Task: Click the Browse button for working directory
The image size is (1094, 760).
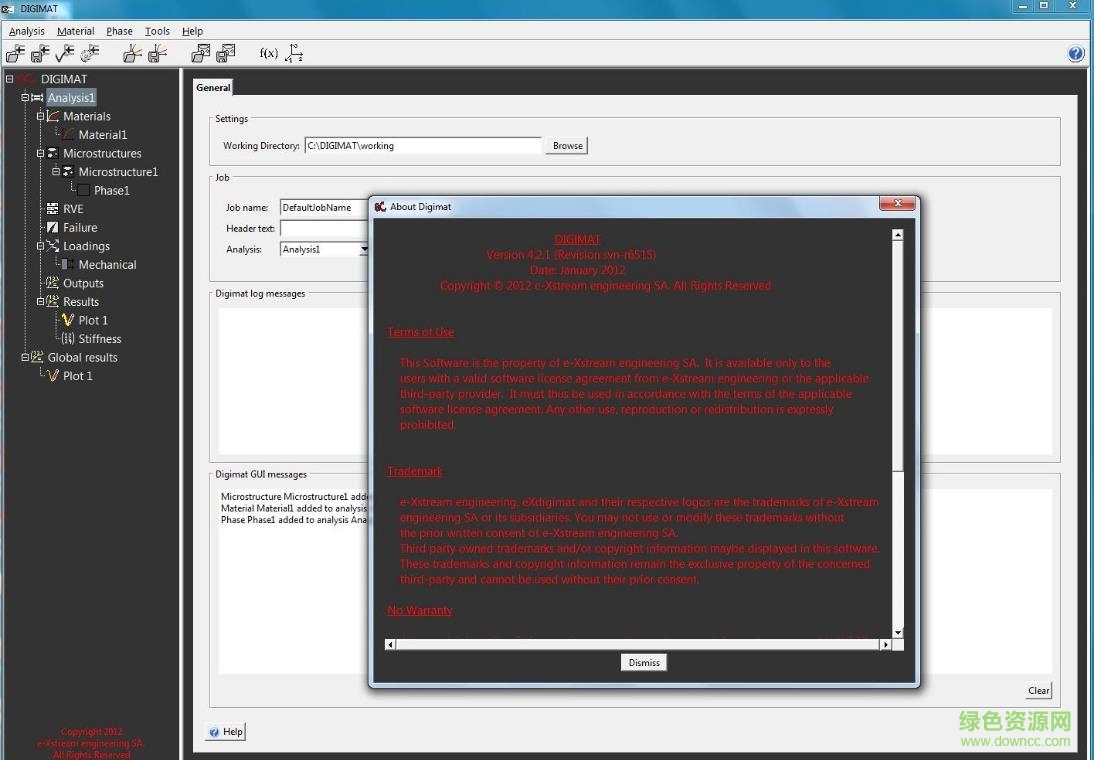Action: coord(567,145)
